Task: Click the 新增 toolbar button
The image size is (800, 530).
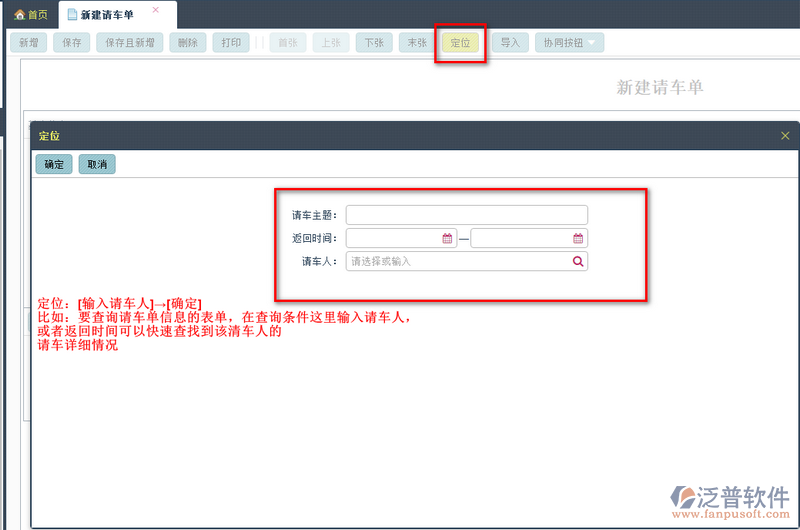Action: [29, 43]
